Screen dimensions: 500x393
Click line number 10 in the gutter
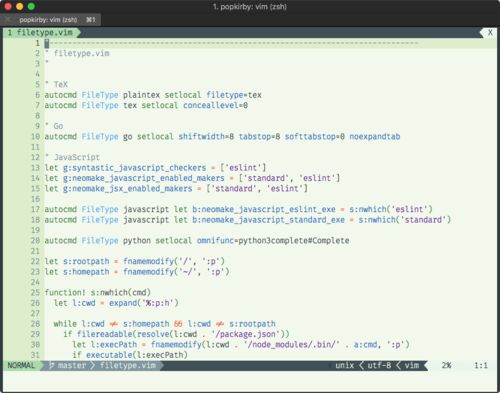pos(35,136)
